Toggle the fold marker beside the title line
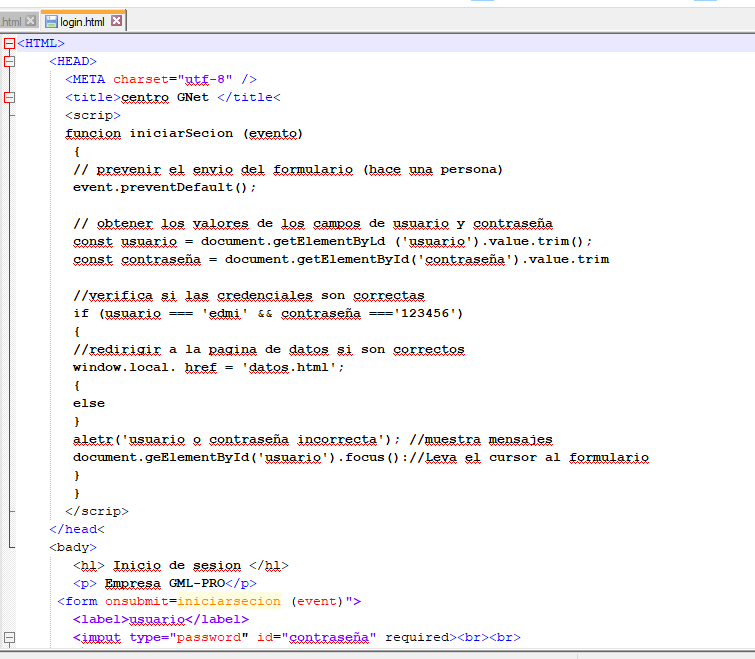 pos(10,97)
